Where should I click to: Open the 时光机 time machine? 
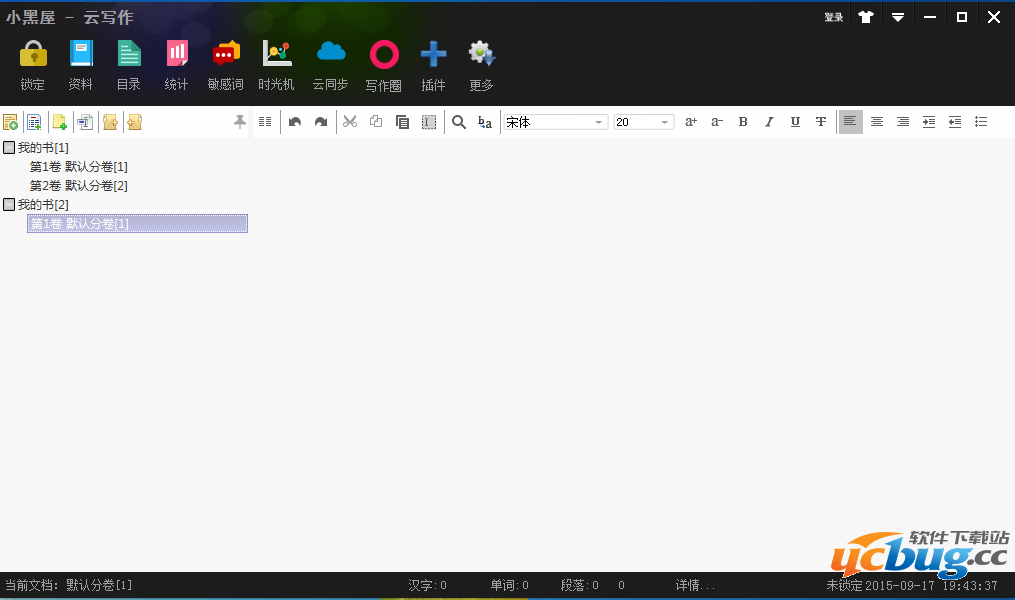(x=276, y=55)
